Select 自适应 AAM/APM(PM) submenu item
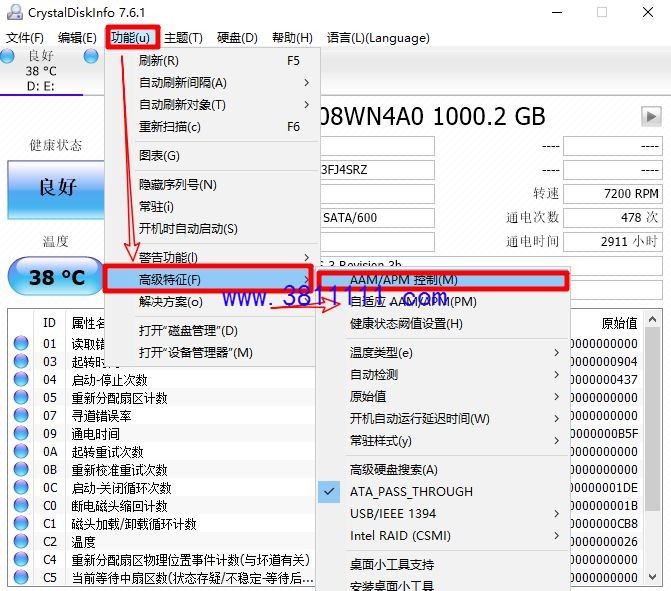Viewport: 671px width, 591px height. 442,302
